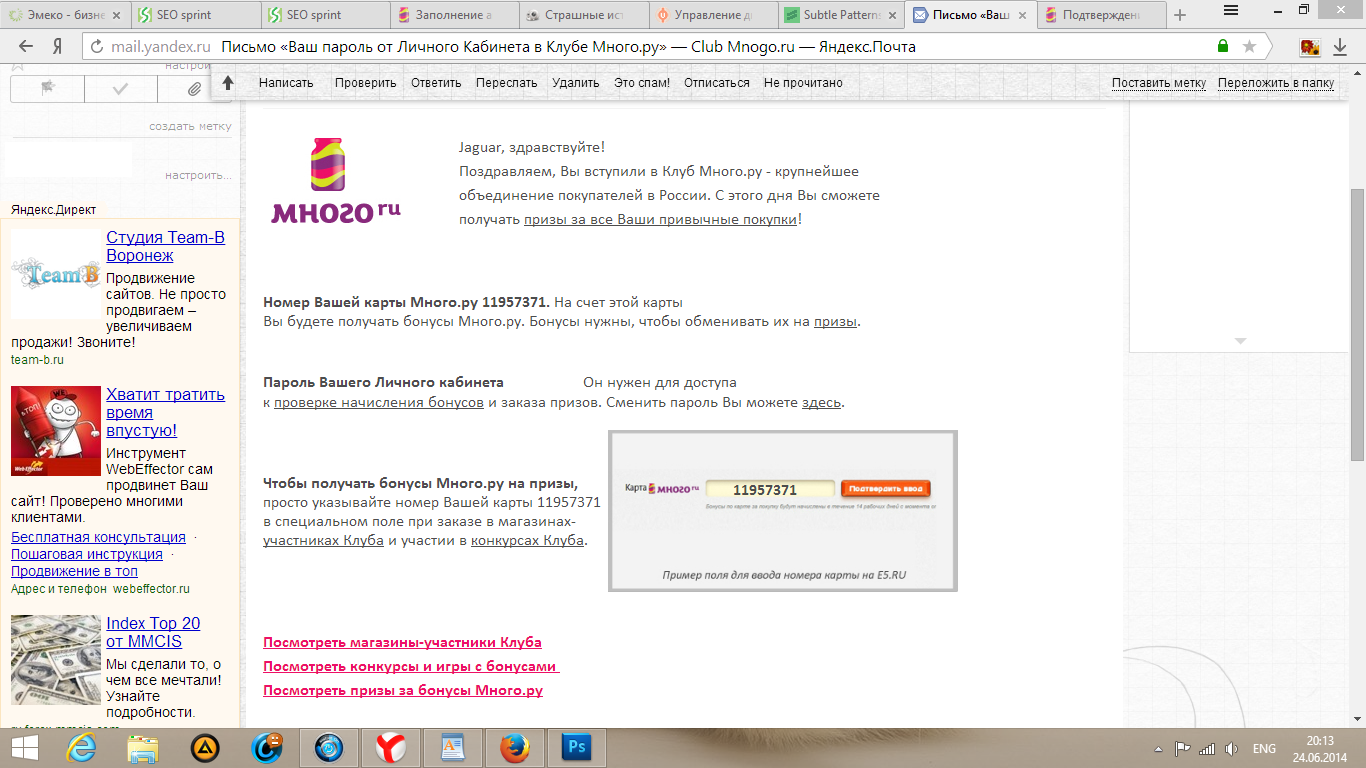Open 'Поставить метку' dropdown
The width and height of the screenshot is (1366, 768).
click(1159, 83)
